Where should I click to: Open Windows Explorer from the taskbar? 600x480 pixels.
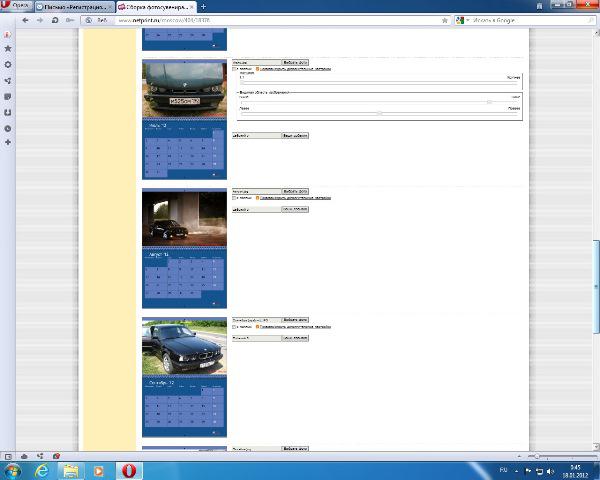coord(70,471)
